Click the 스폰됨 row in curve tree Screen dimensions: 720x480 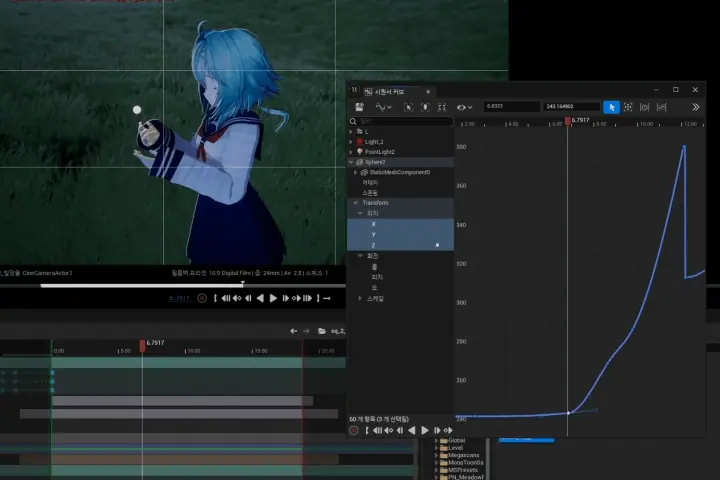(370, 193)
